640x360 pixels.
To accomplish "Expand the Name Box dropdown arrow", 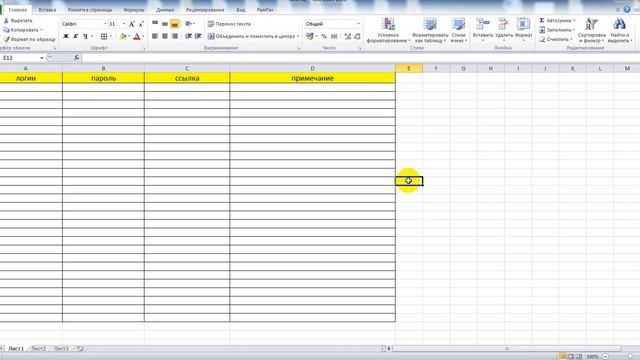I will coord(42,58).
